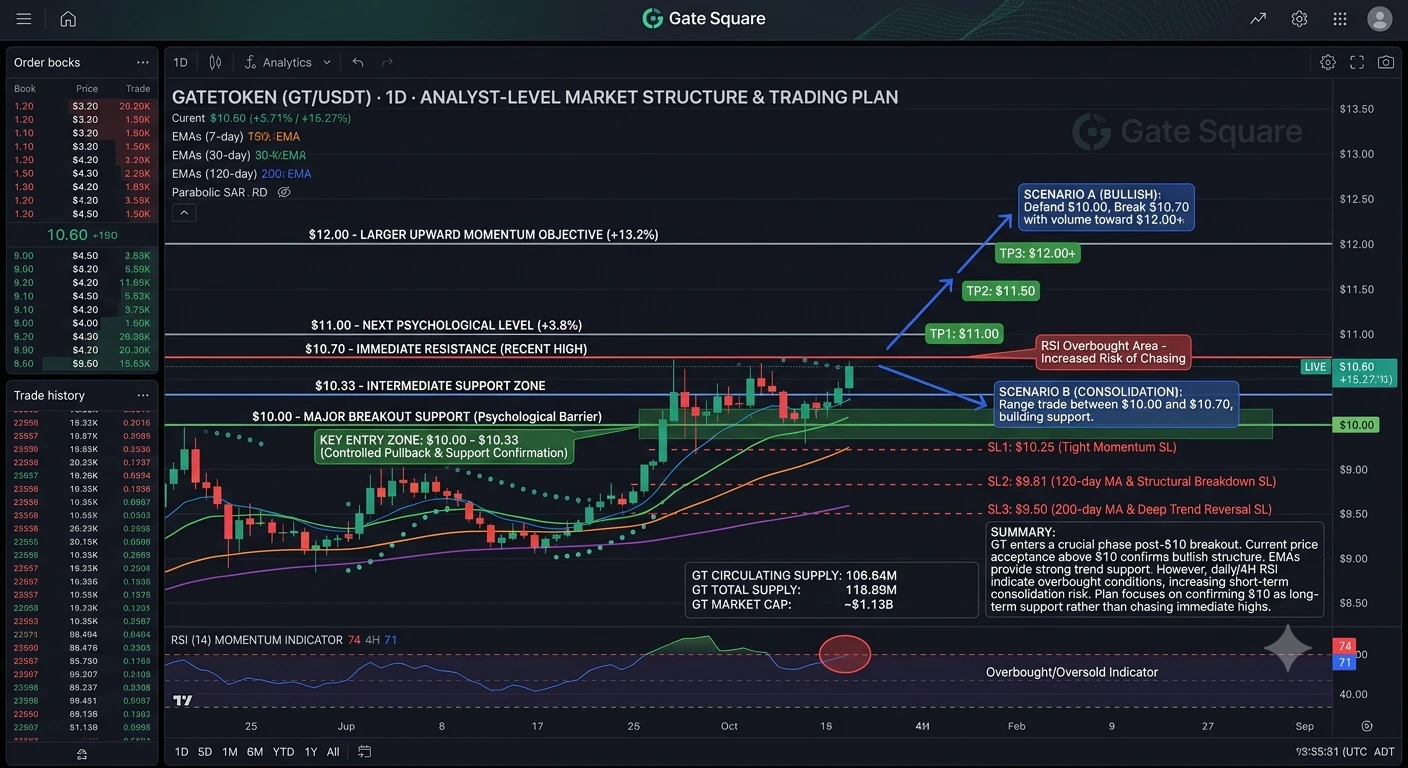Click the RSI (14) Momentum Indicator label
This screenshot has height=768, width=1408.
pos(256,640)
